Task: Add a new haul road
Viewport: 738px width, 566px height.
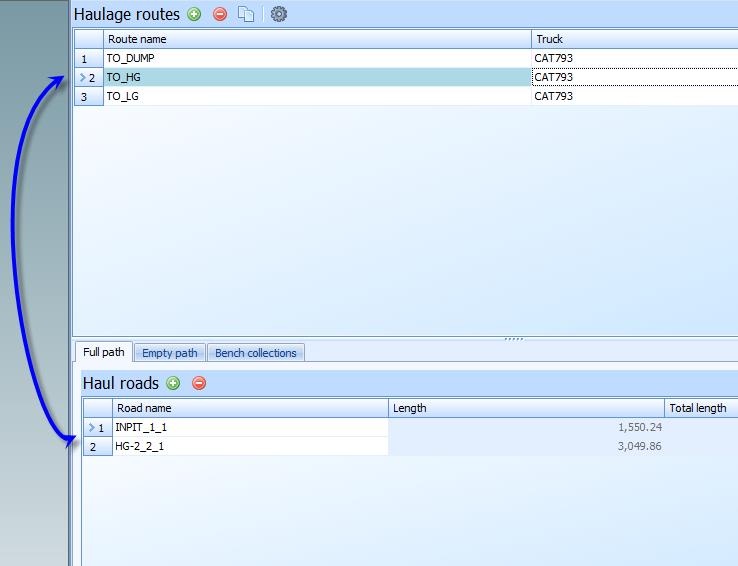Action: point(173,383)
